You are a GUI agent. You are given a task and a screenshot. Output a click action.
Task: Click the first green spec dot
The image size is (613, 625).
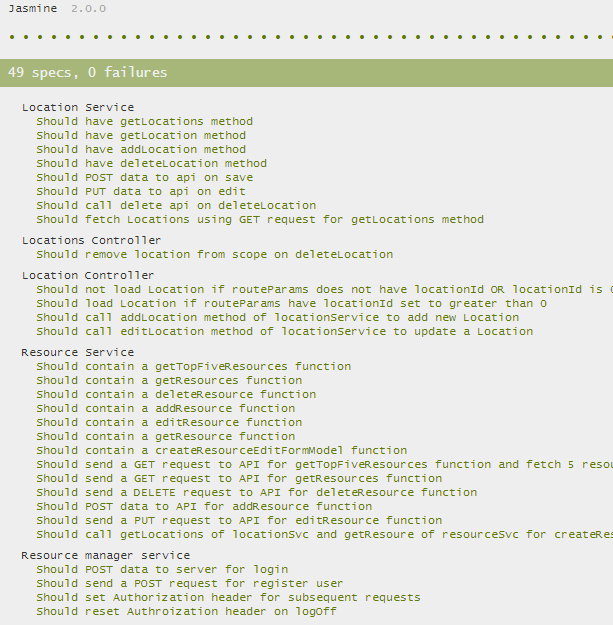coord(12,37)
